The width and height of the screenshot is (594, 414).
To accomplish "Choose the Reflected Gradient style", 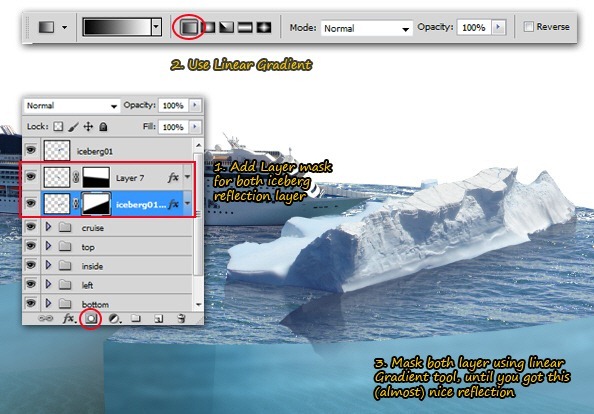I will (245, 27).
